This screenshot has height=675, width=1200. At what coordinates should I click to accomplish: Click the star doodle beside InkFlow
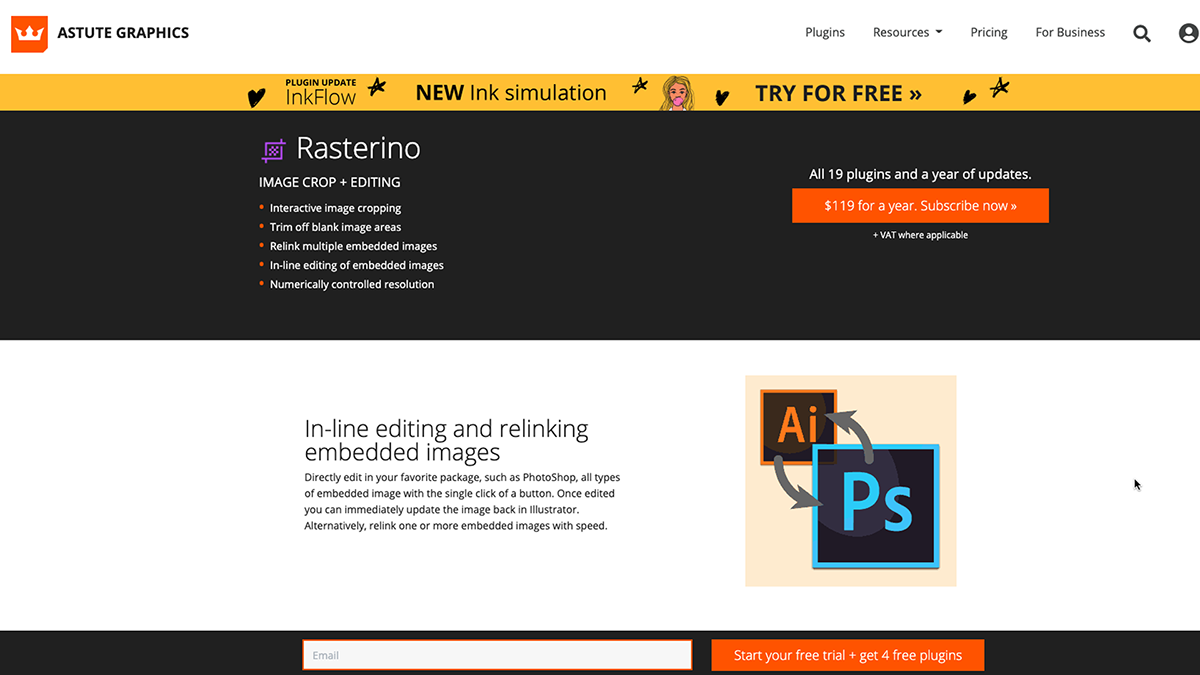377,88
